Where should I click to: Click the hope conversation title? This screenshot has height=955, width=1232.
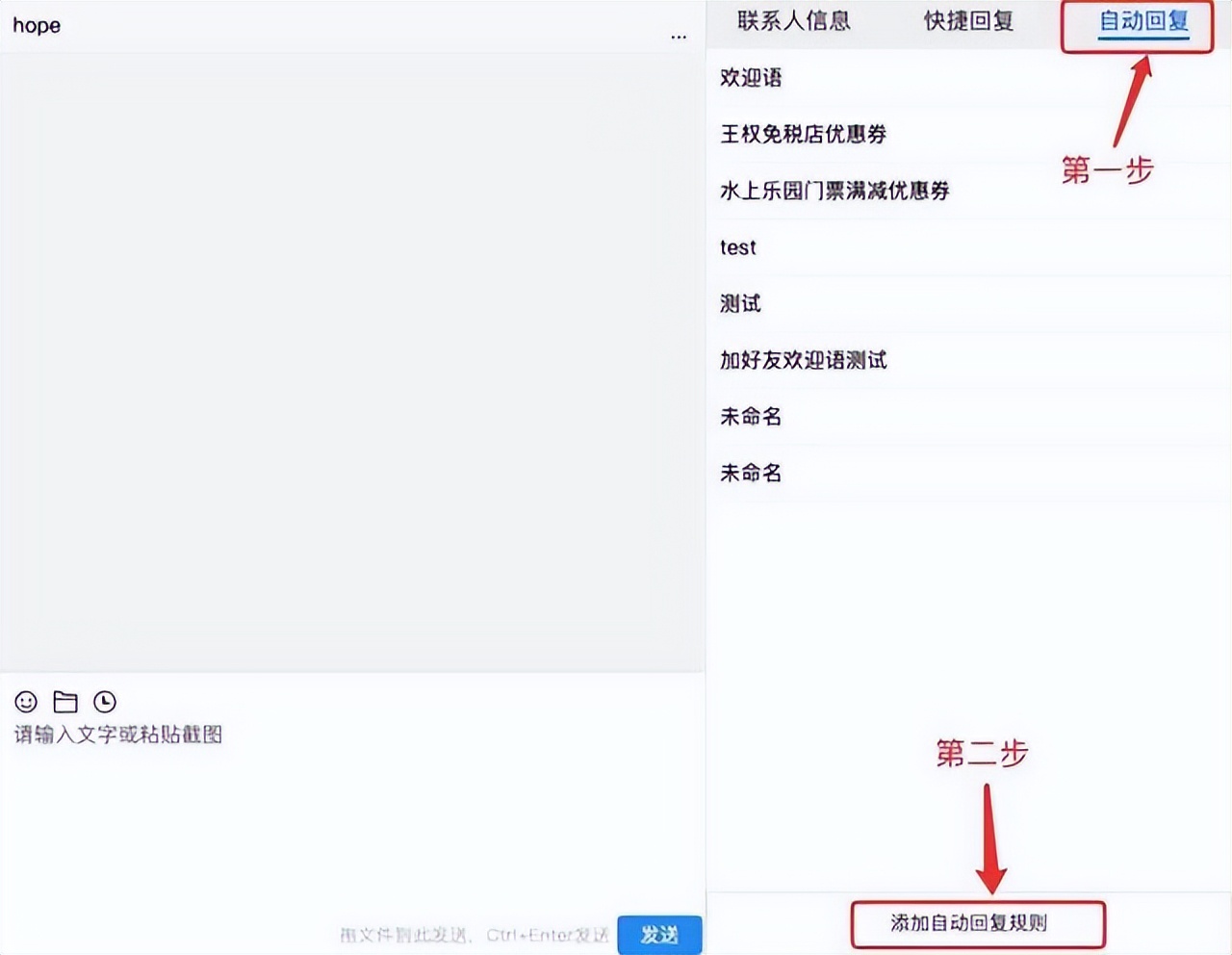pyautogui.click(x=36, y=26)
